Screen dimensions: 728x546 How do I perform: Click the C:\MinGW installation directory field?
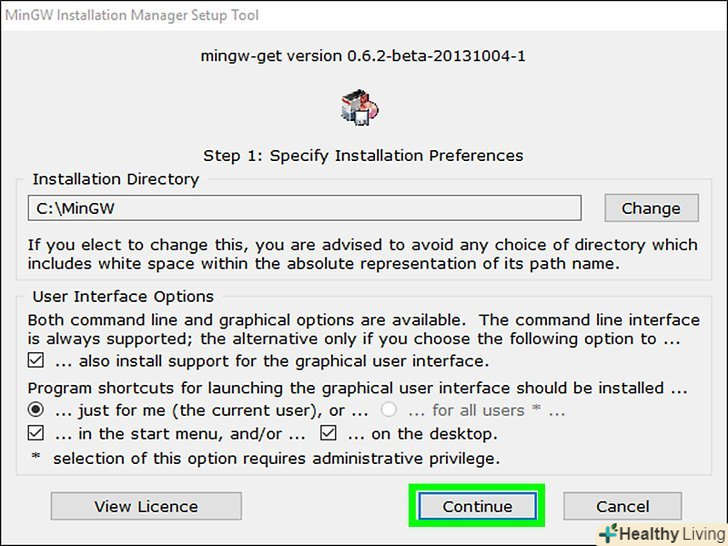click(x=304, y=208)
